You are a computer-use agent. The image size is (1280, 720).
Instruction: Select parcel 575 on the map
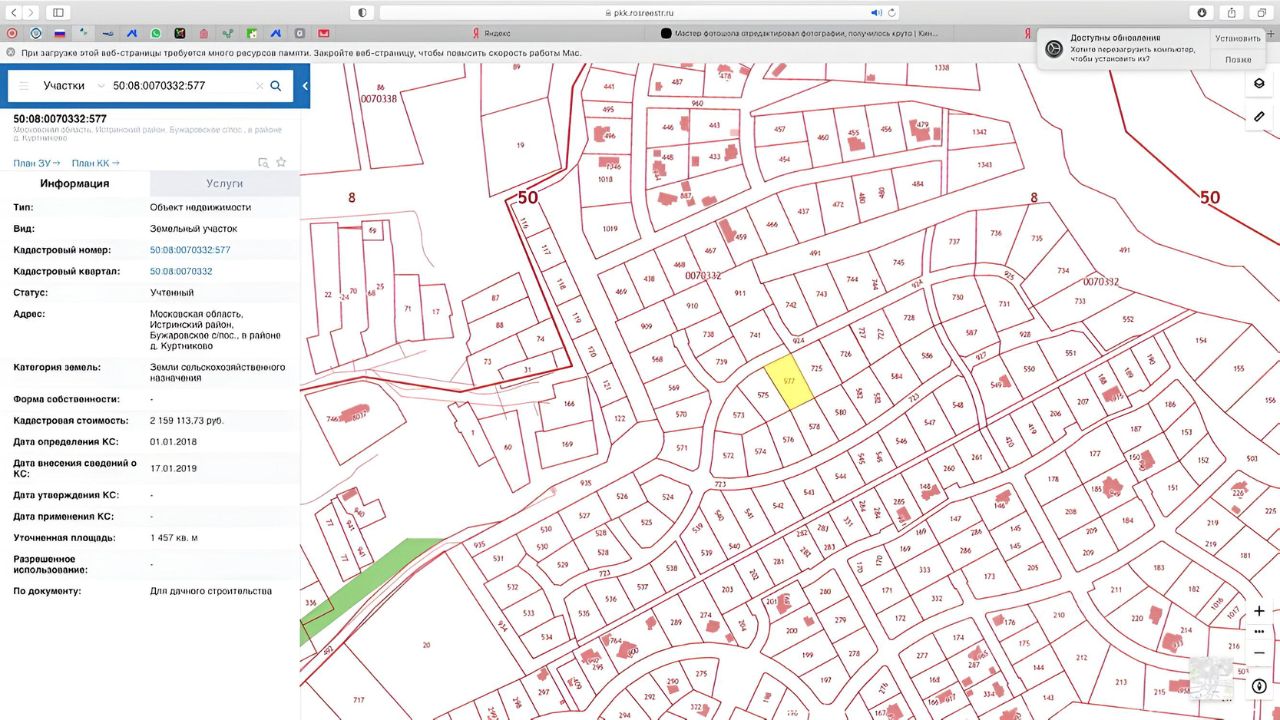pyautogui.click(x=763, y=395)
